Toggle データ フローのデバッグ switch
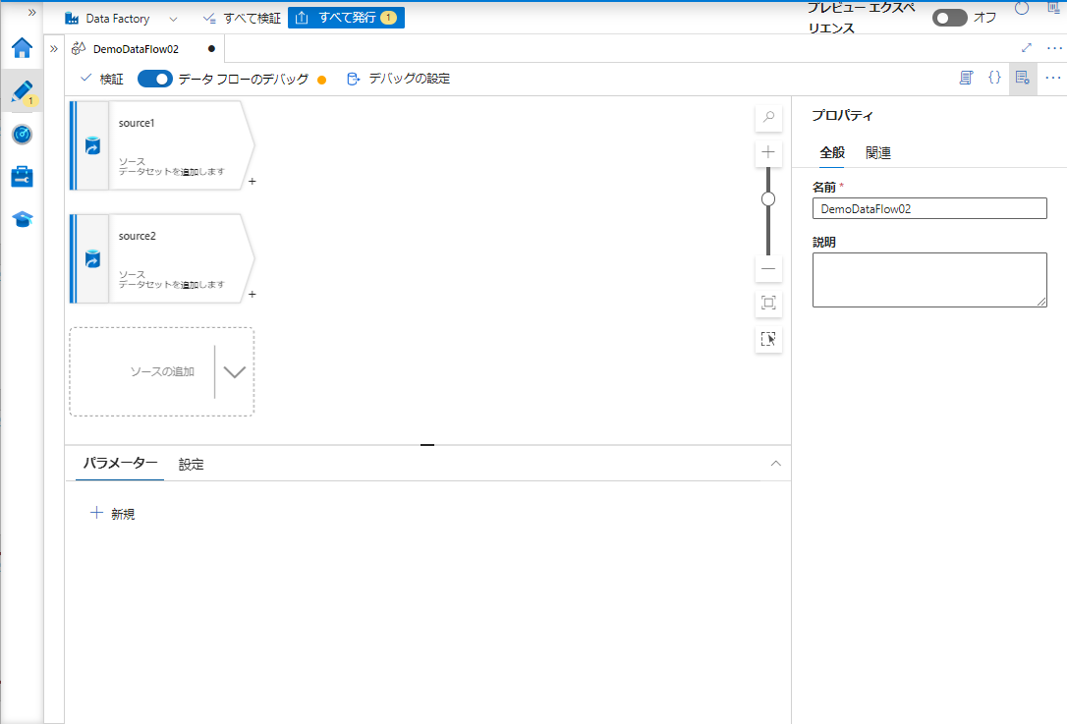1067x724 pixels. [155, 79]
